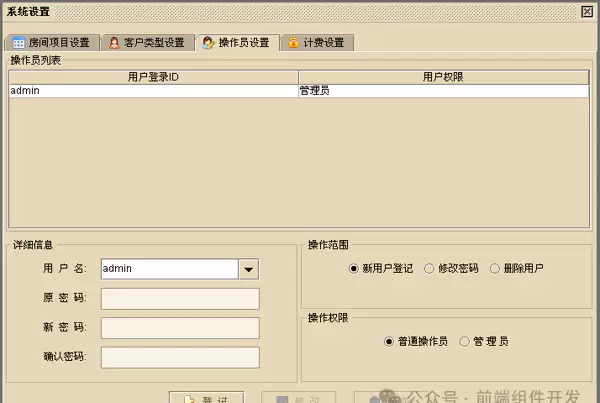Select the 删除用户 radio option
The width and height of the screenshot is (600, 403).
coord(496,269)
